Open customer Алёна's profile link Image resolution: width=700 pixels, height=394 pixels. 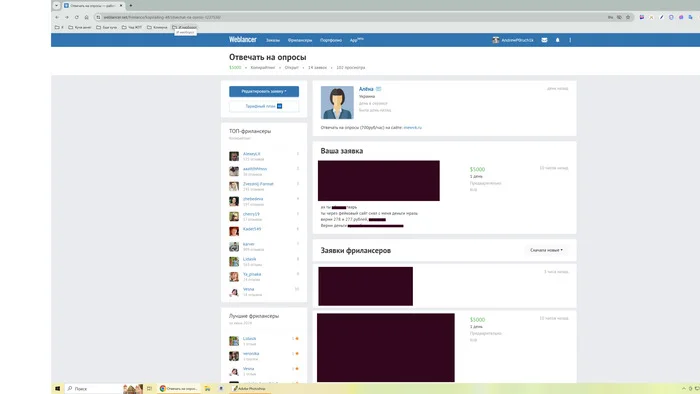coord(366,89)
